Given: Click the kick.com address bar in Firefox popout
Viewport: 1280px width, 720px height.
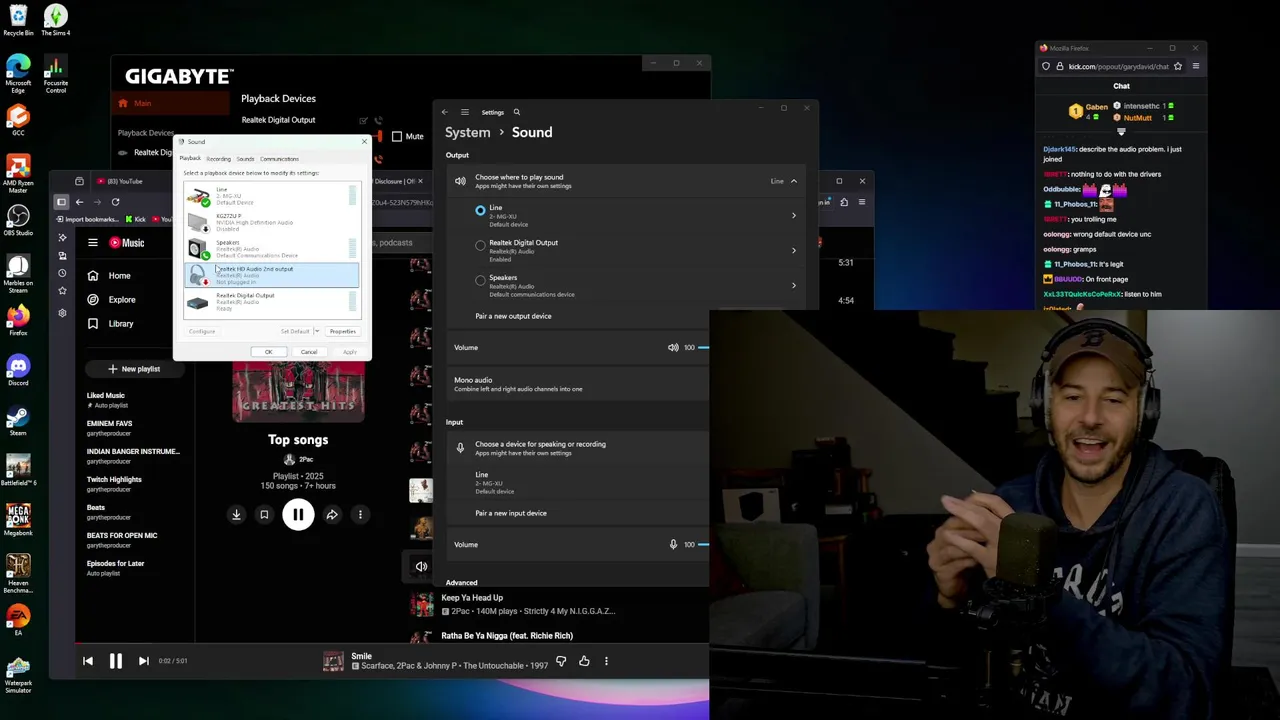Looking at the screenshot, I should click(1118, 66).
